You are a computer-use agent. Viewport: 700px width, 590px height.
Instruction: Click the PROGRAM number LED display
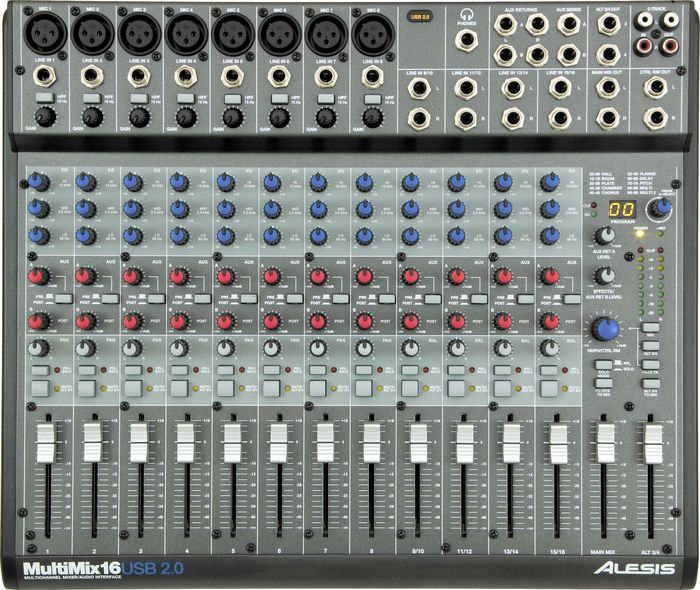[x=621, y=209]
